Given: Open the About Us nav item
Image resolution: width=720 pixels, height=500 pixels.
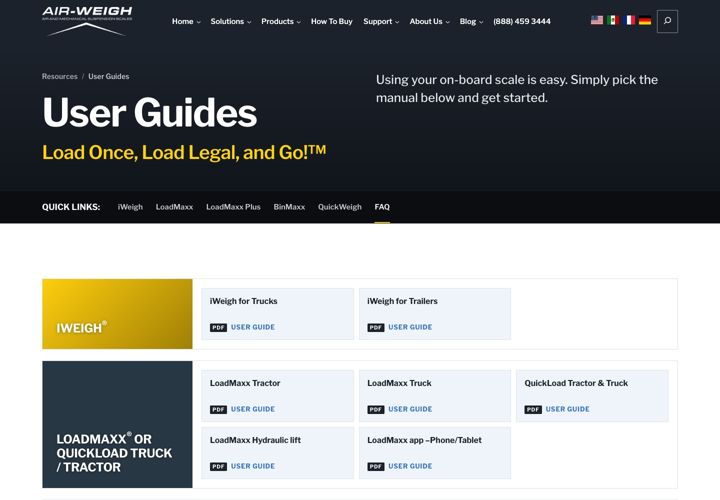Looking at the screenshot, I should click(x=426, y=22).
